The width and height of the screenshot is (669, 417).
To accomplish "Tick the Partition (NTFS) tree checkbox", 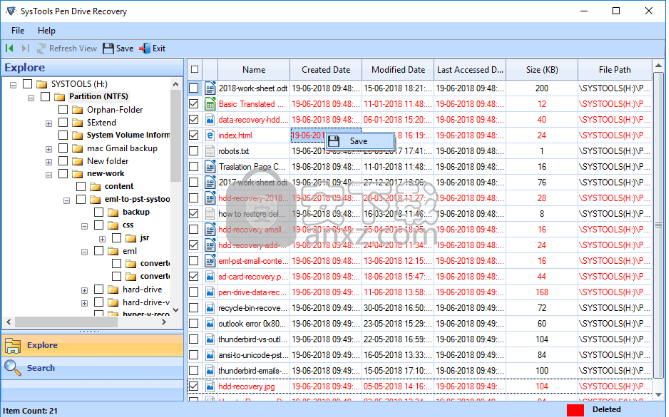I will [x=45, y=96].
